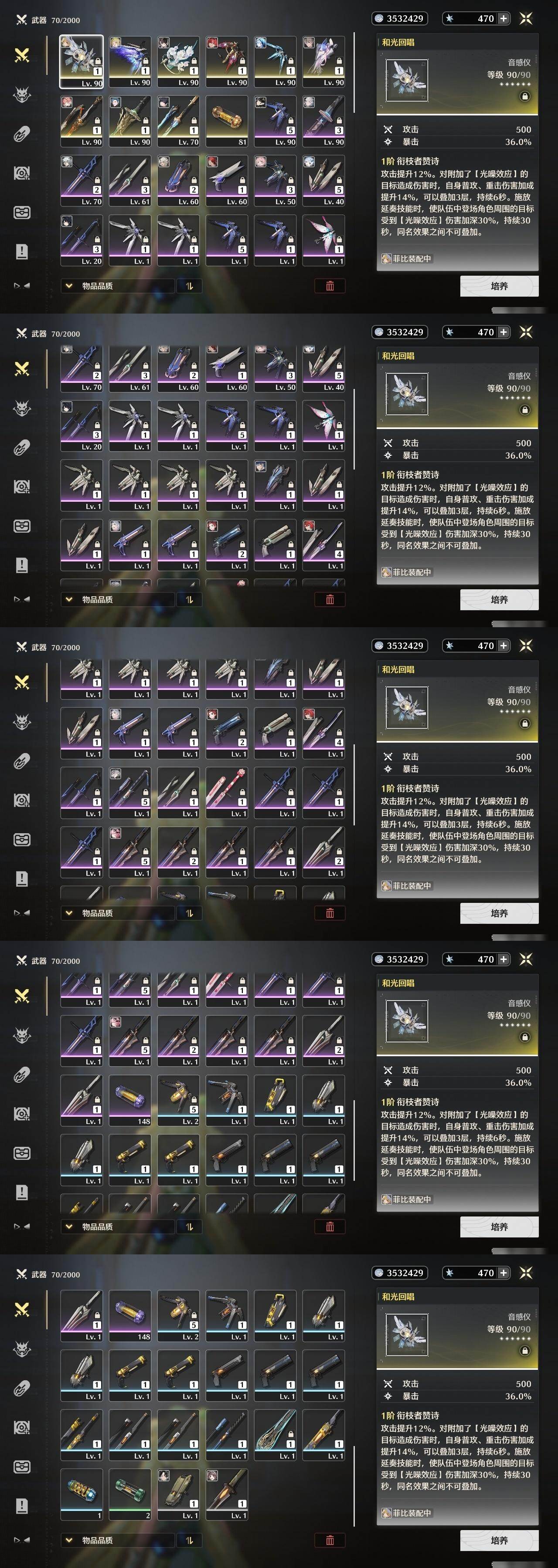Open the chest-shaped resources category in topmost sidebar

pyautogui.click(x=22, y=213)
